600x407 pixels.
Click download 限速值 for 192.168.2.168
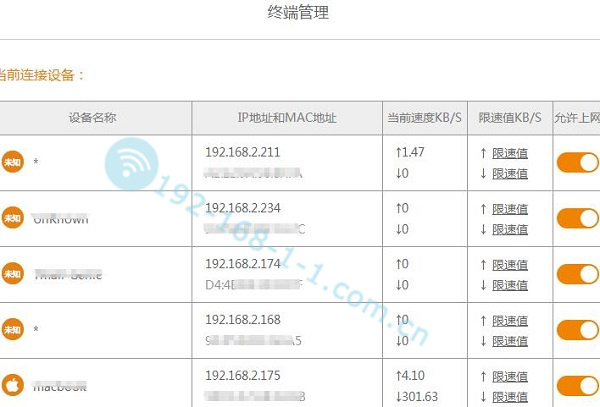point(510,341)
